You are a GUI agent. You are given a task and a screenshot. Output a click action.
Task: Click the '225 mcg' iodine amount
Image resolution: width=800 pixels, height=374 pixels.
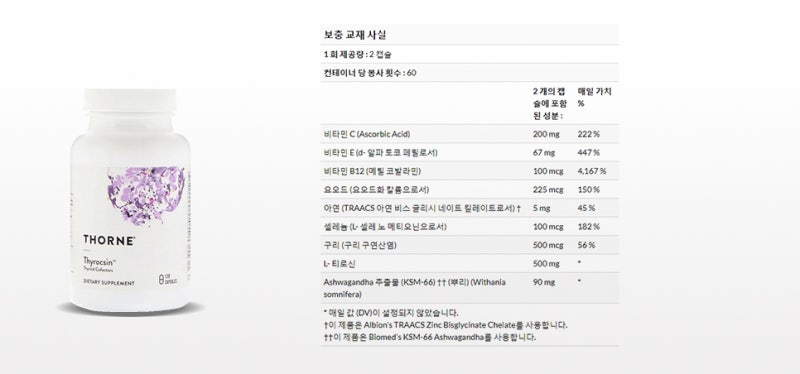548,190
